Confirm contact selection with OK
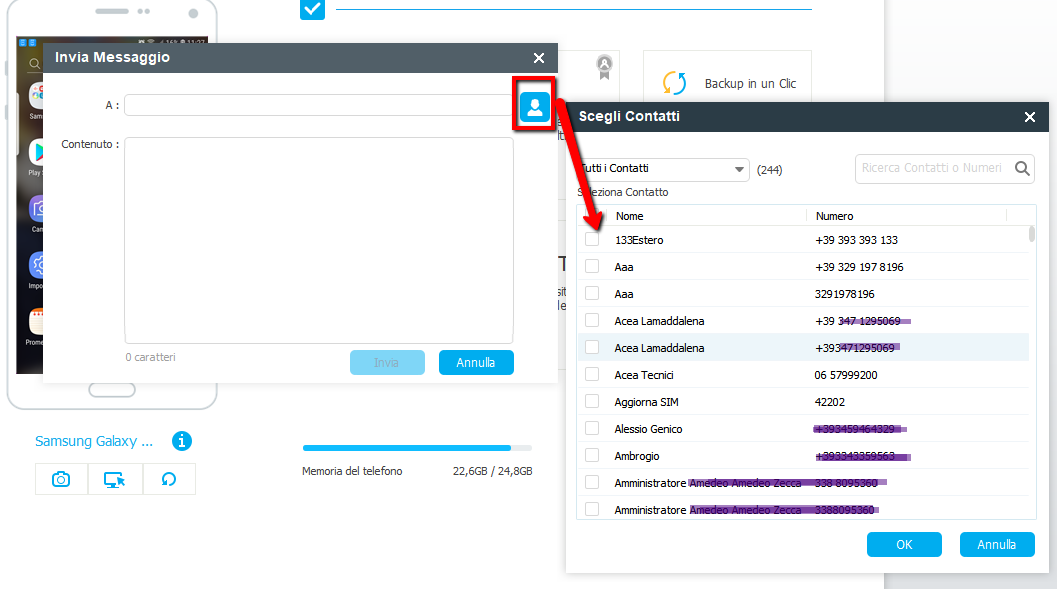Viewport: 1057px width, 589px height. pyautogui.click(x=904, y=545)
